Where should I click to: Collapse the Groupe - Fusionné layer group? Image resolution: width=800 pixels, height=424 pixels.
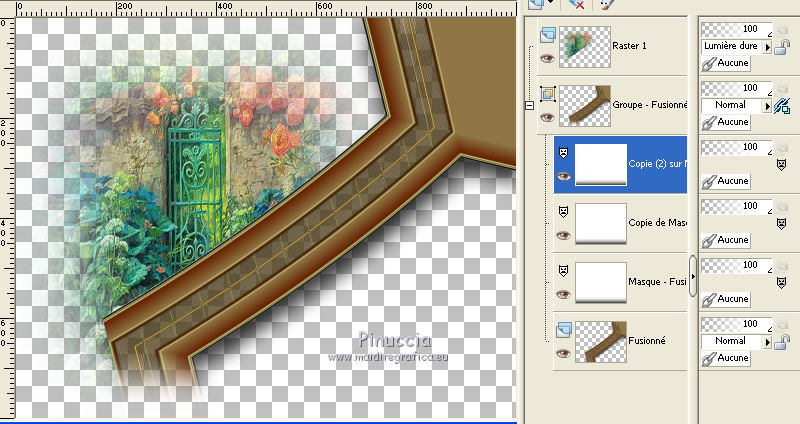(530, 106)
